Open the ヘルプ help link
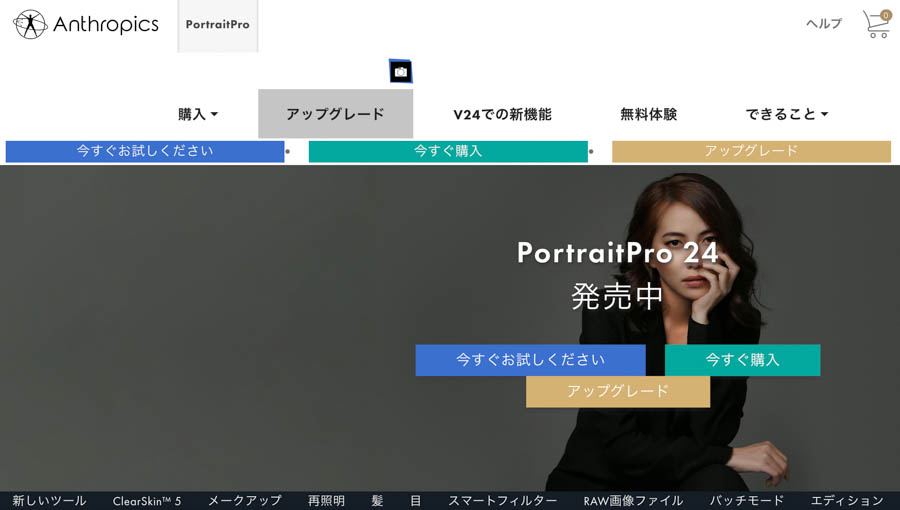The image size is (900, 510). (x=824, y=24)
